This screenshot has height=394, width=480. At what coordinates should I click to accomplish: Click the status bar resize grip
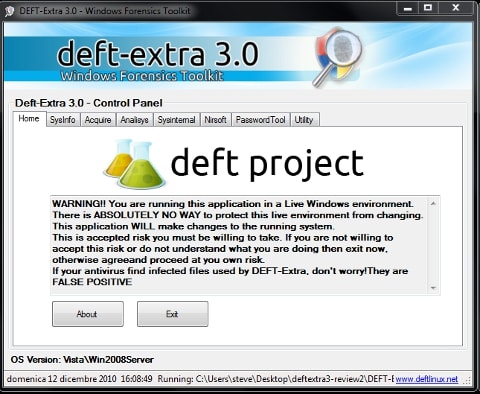(x=468, y=380)
